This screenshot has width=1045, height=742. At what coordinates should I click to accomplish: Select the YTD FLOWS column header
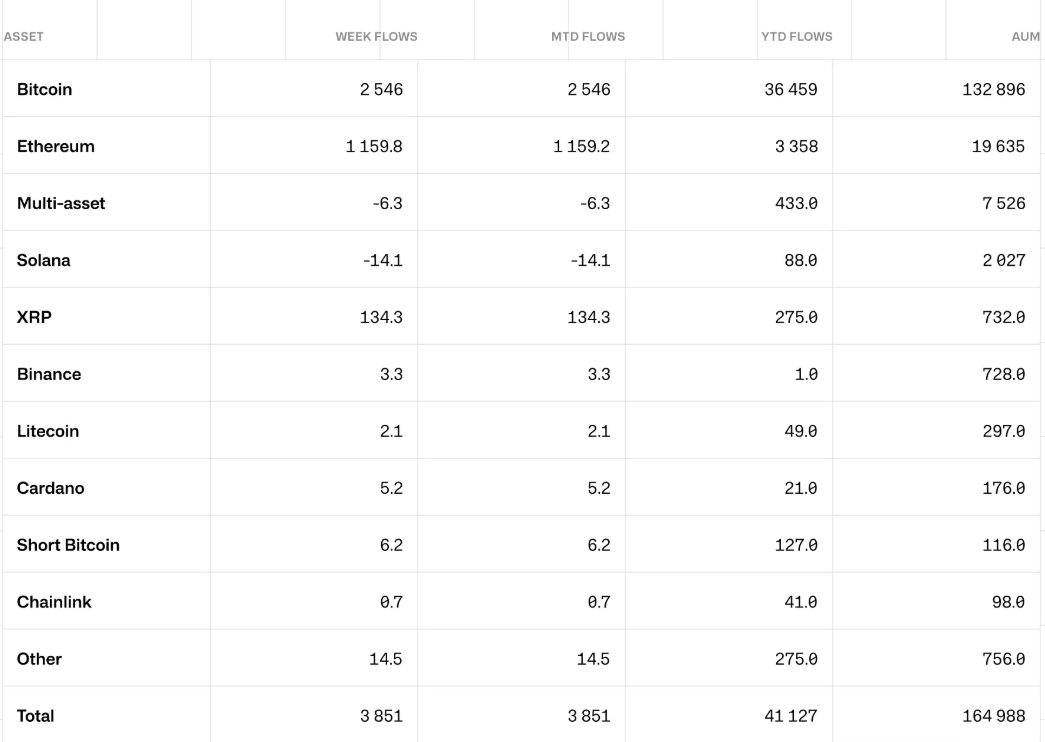click(796, 37)
